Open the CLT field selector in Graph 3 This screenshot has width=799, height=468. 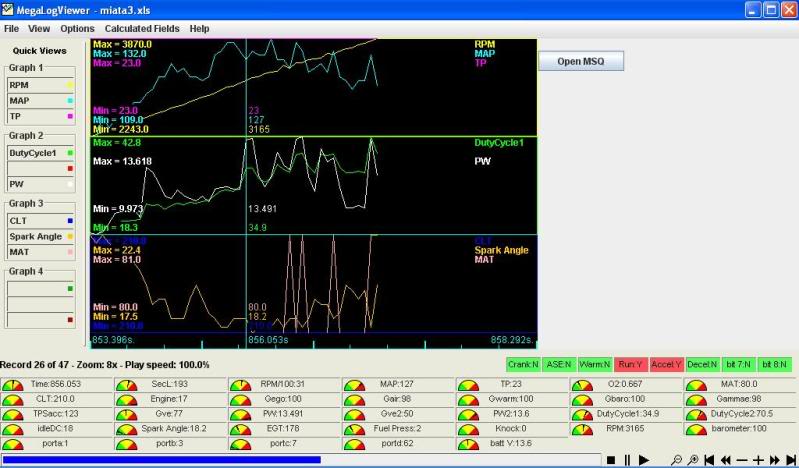[41, 221]
